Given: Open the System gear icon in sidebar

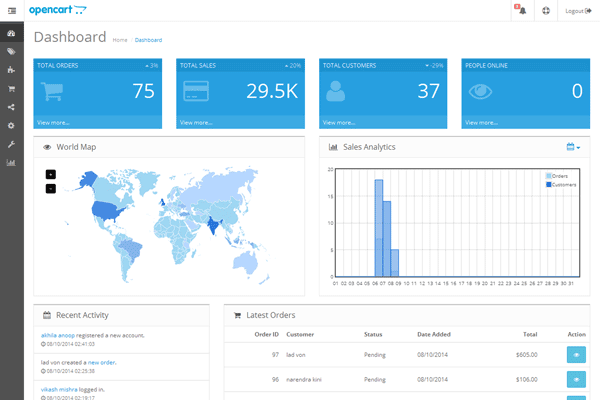Looking at the screenshot, I should coord(11,126).
